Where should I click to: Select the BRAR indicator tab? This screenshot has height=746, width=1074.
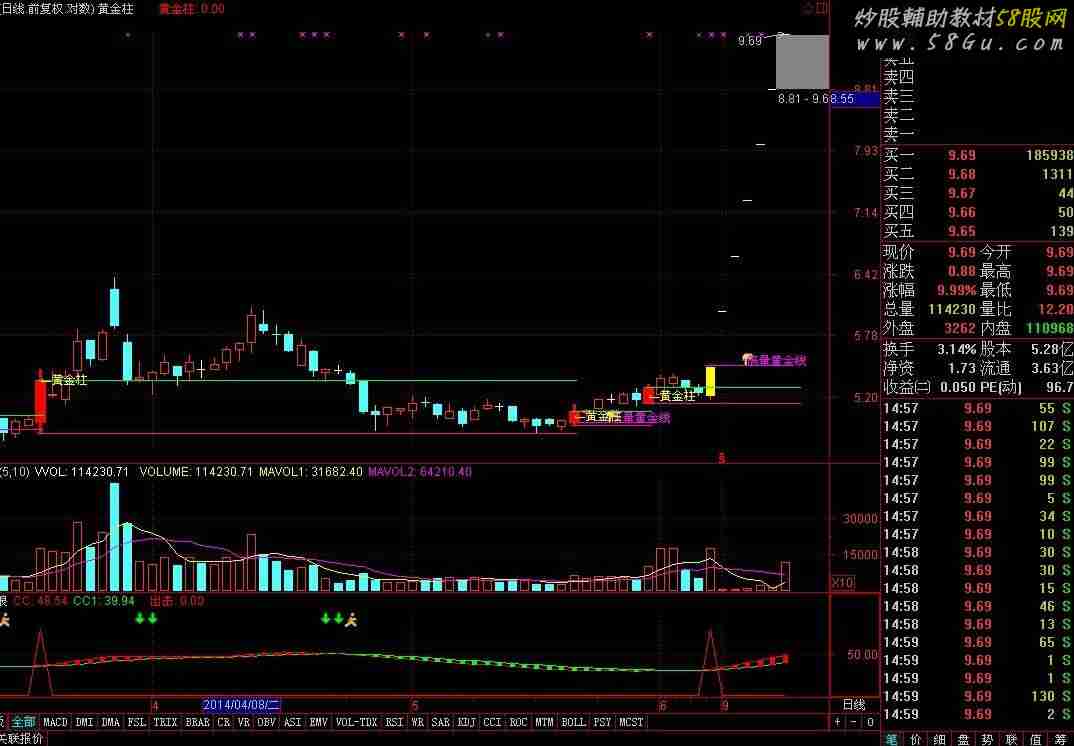click(x=198, y=722)
